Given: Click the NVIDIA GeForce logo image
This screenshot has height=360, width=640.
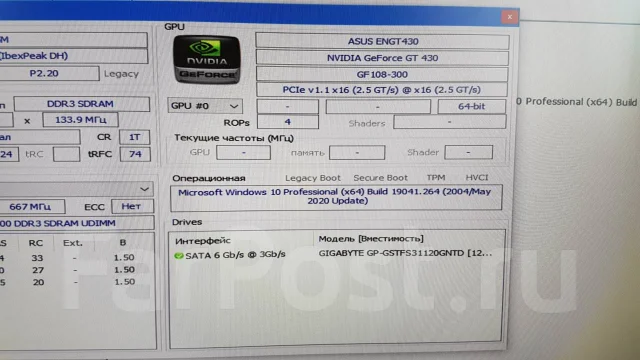Looking at the screenshot, I should [207, 60].
